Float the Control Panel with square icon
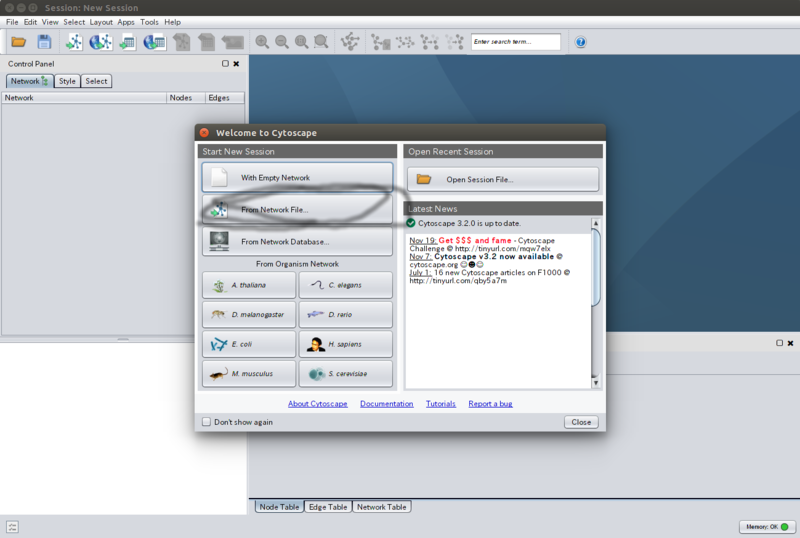This screenshot has height=538, width=800. tap(225, 64)
